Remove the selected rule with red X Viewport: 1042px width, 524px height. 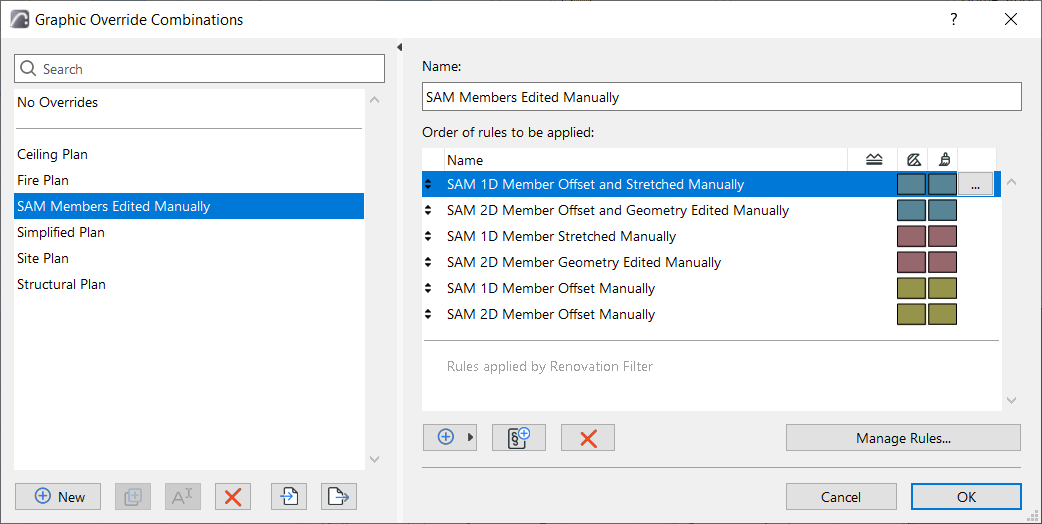(x=588, y=438)
